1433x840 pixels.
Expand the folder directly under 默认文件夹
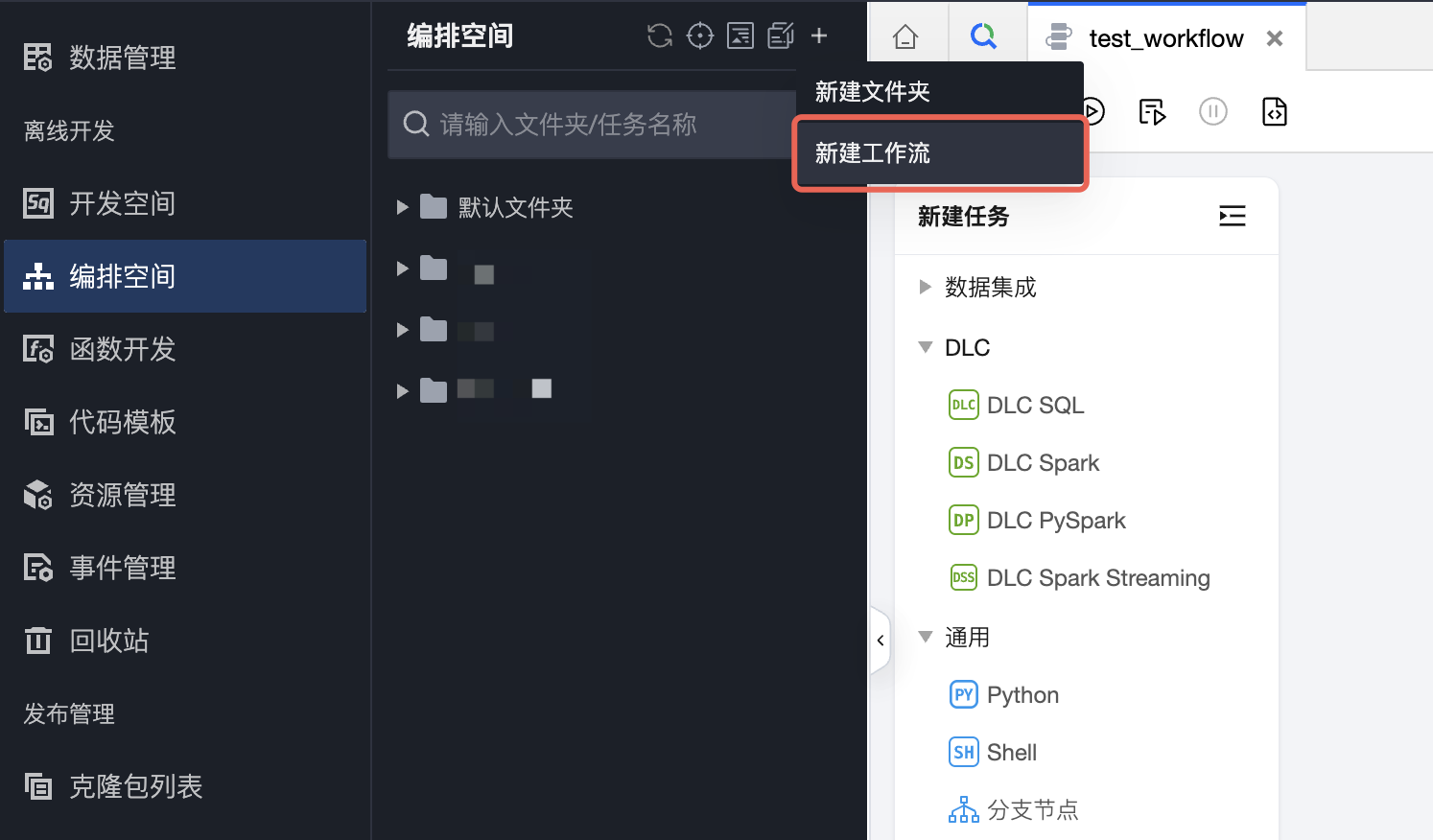[x=403, y=268]
